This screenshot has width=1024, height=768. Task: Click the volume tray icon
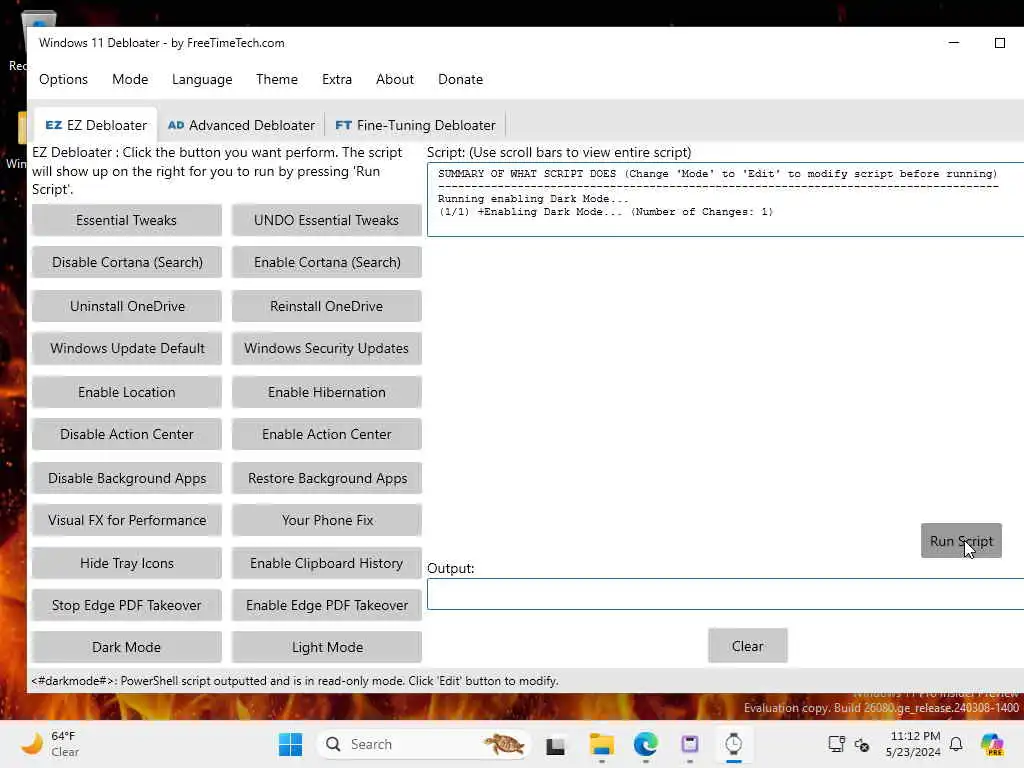click(862, 744)
